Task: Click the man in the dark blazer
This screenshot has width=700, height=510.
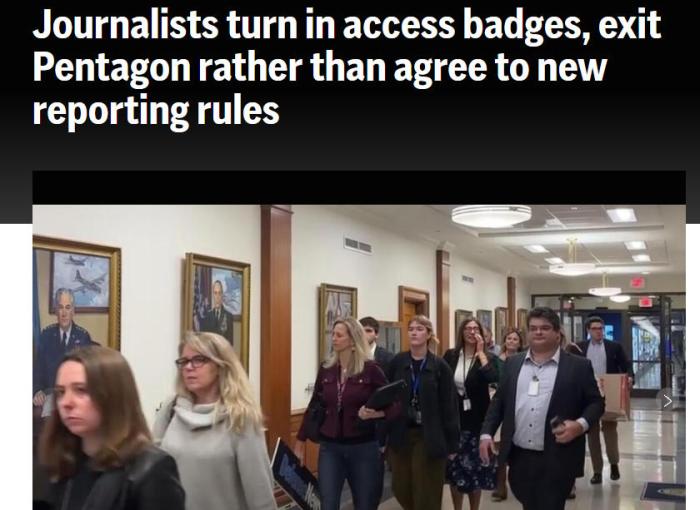Action: 540,409
